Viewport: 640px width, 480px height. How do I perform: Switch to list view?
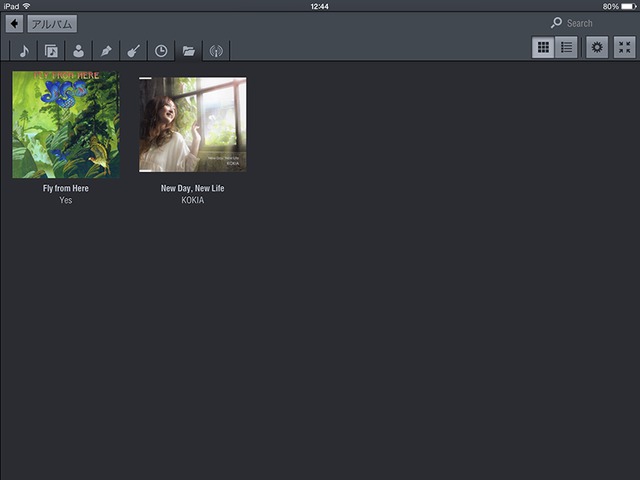click(567, 47)
